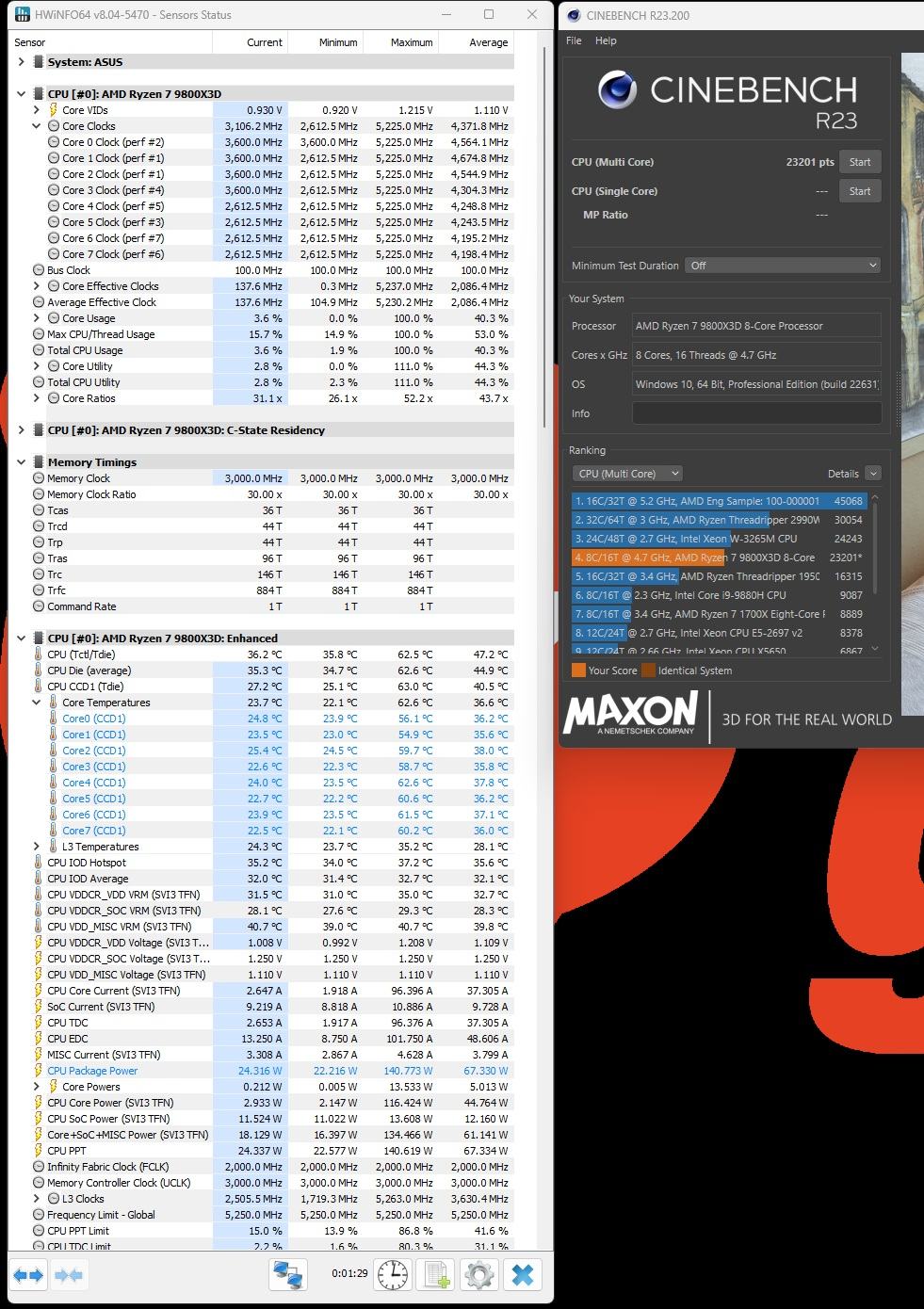Collapse the CPU [#0]: AMD Ryzen 7 9800X3D section

21,94
